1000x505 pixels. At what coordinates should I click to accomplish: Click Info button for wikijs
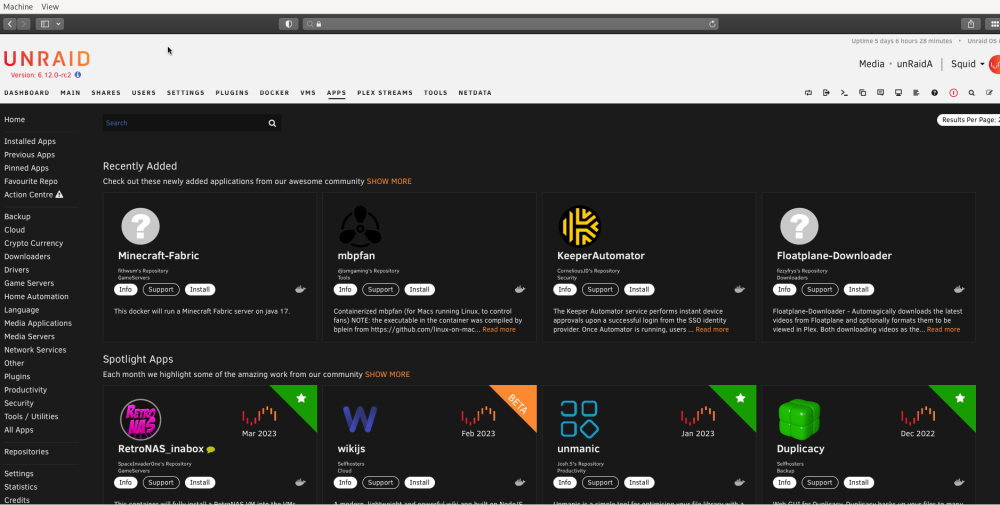pyautogui.click(x=345, y=483)
